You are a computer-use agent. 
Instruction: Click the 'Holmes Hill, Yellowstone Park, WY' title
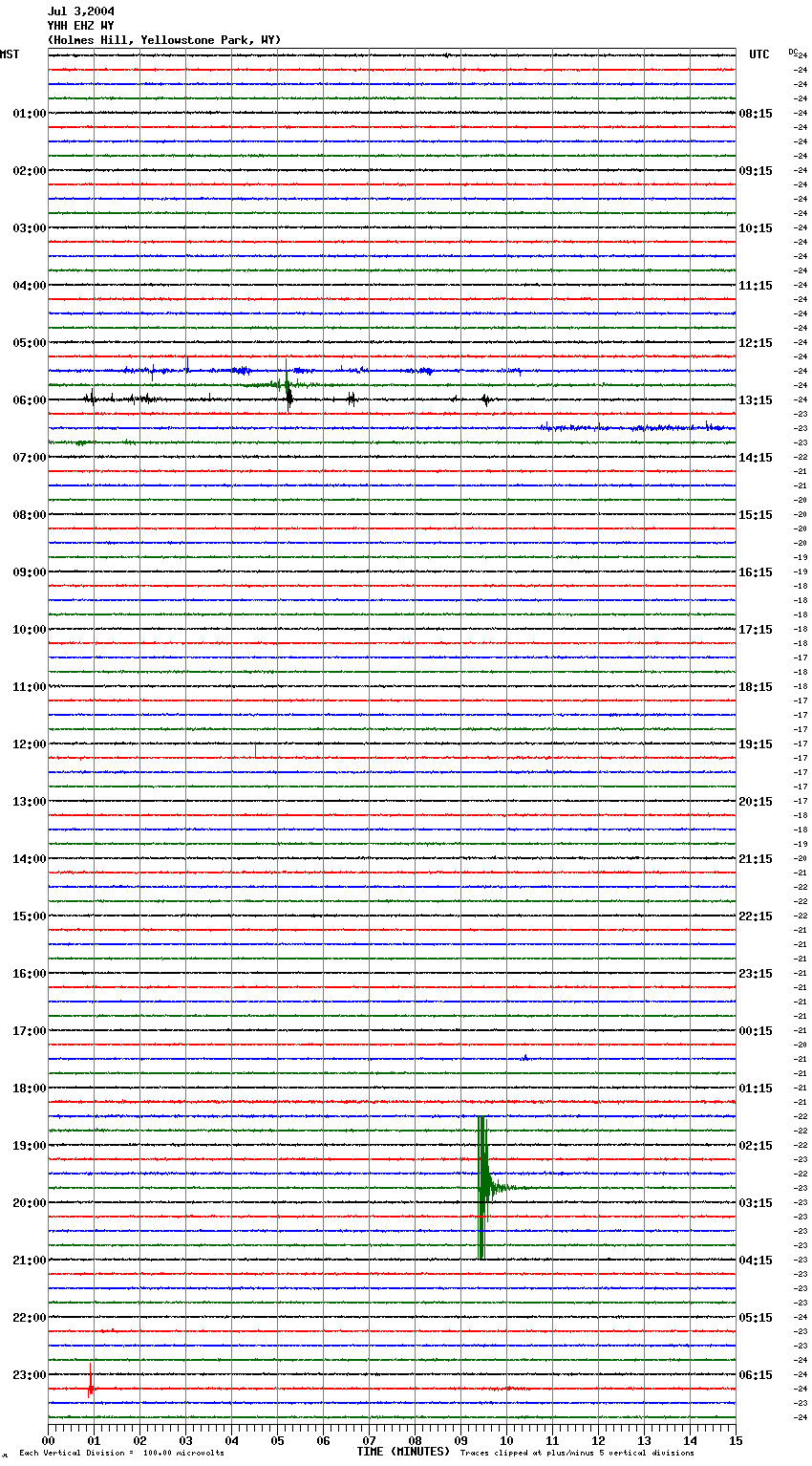tap(164, 40)
